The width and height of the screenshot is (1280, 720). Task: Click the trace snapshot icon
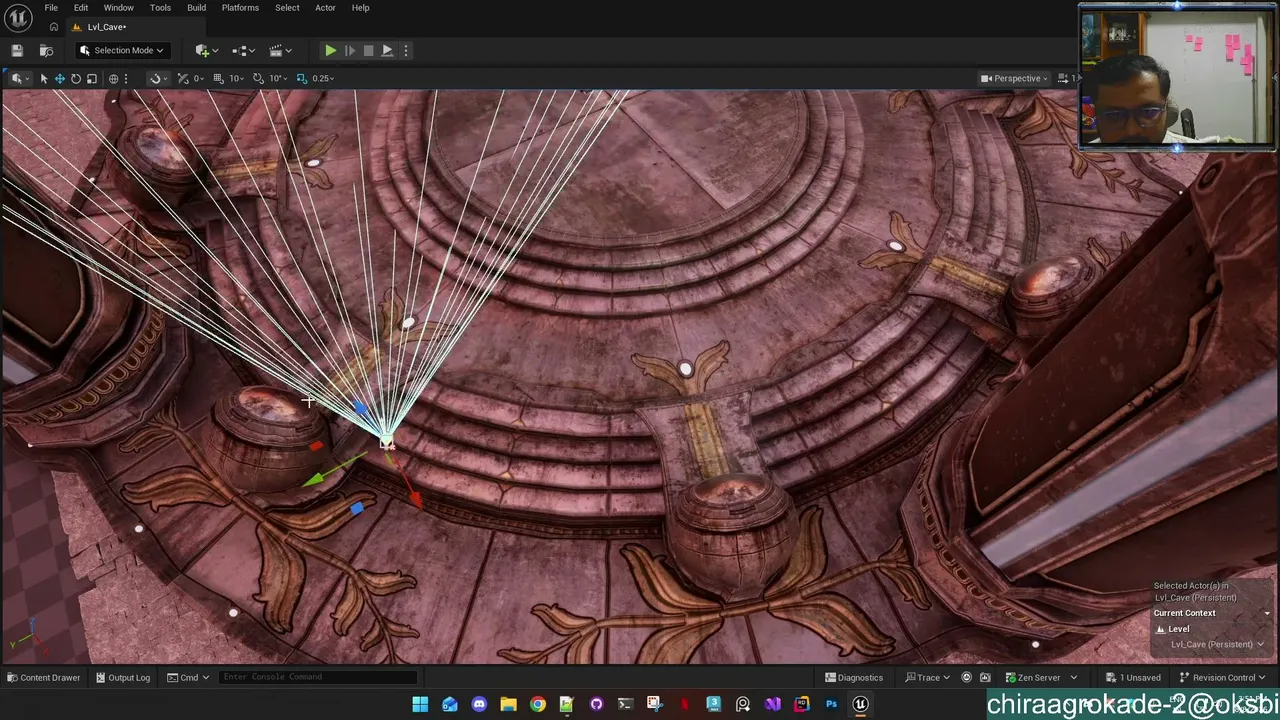(x=985, y=677)
